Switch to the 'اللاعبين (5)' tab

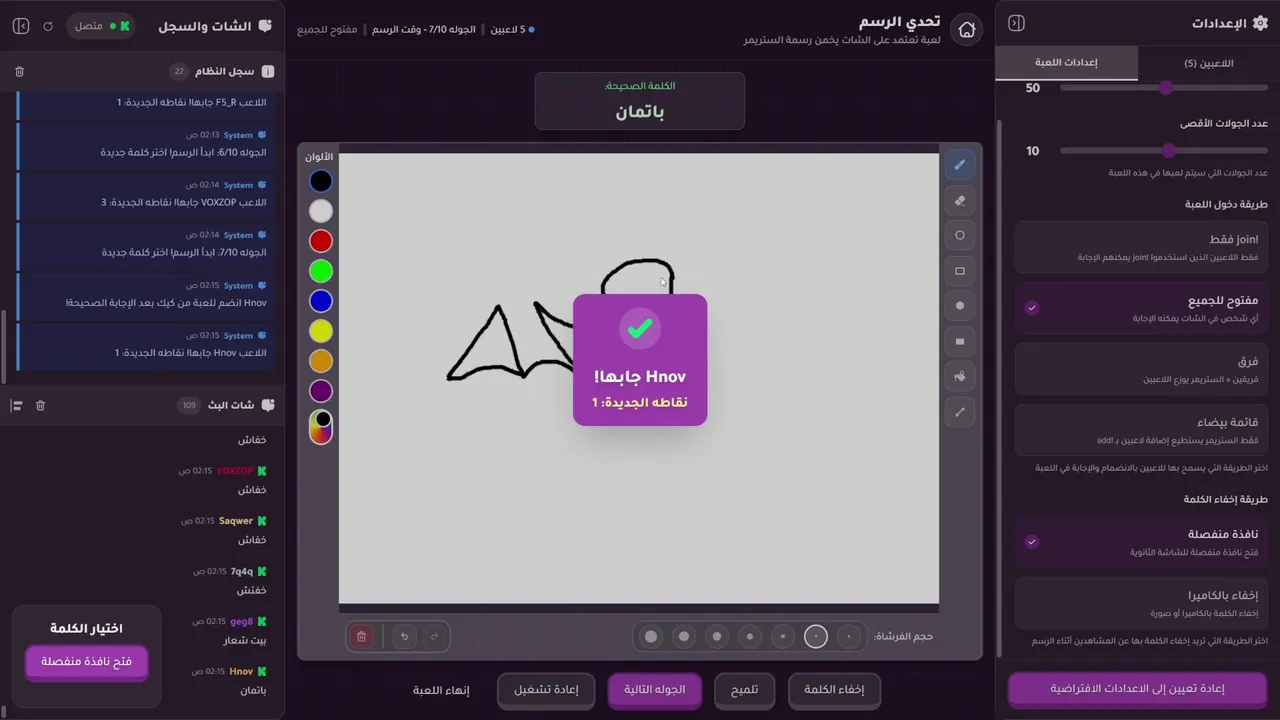(x=1208, y=63)
